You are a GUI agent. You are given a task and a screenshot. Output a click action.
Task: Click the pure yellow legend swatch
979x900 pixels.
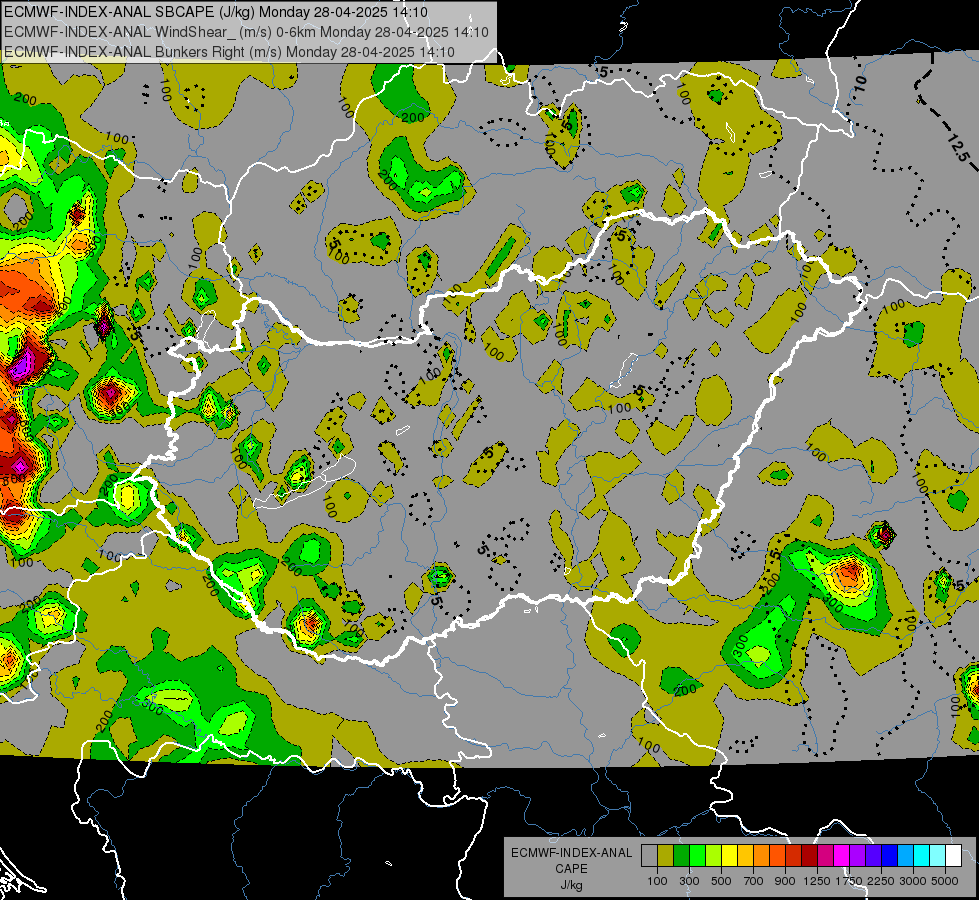tap(729, 856)
